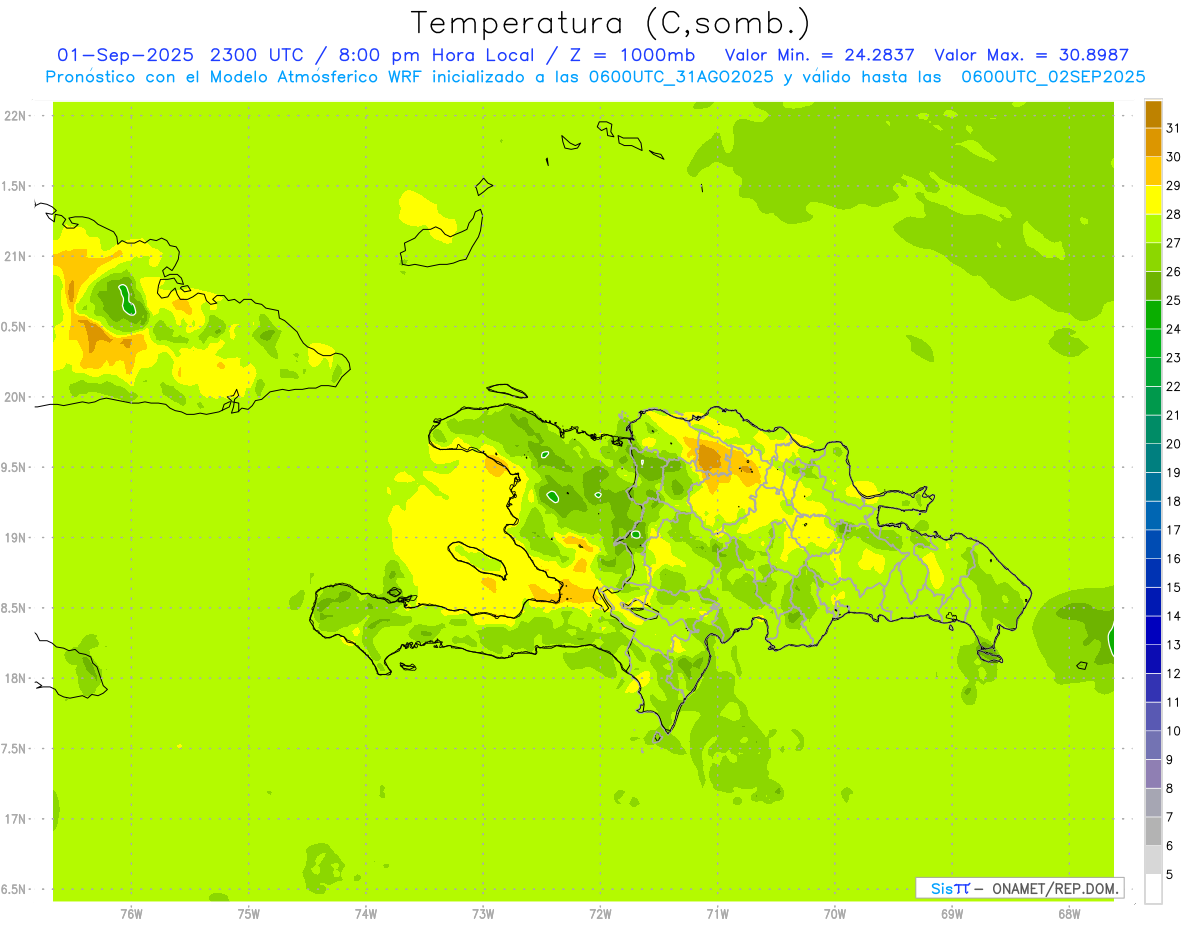Click the '71W' longitude label
The image size is (1200, 927).
pos(717,914)
